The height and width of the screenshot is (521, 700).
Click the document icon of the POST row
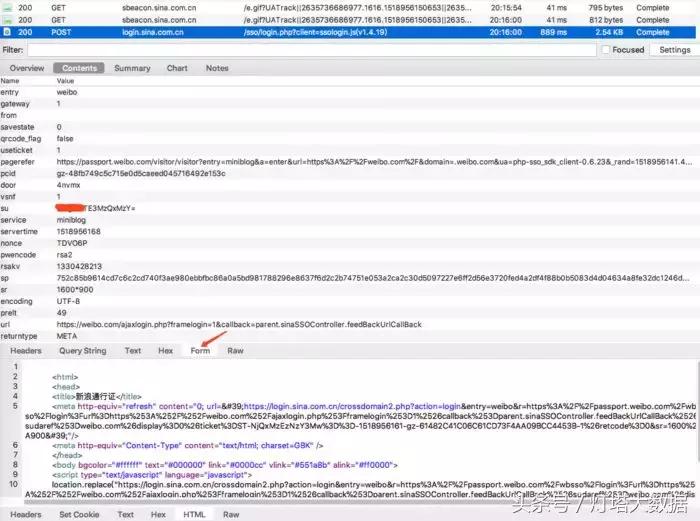point(7,32)
